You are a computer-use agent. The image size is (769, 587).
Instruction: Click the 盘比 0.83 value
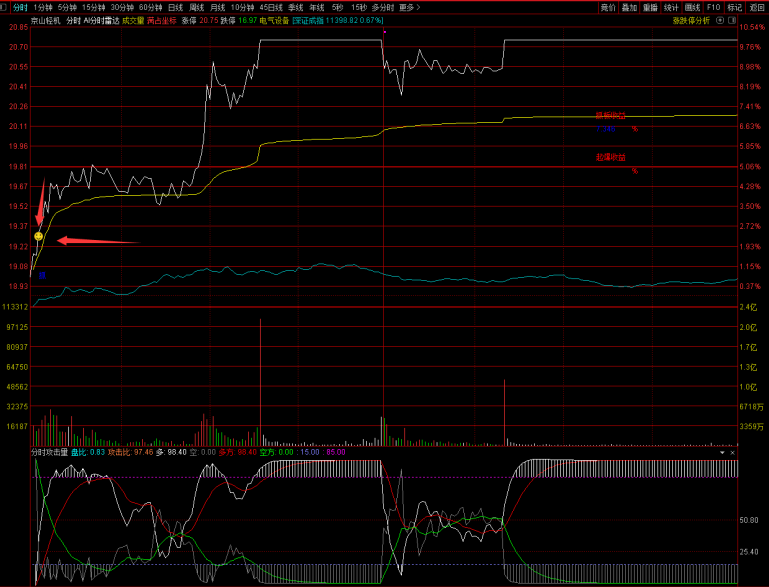coord(88,452)
